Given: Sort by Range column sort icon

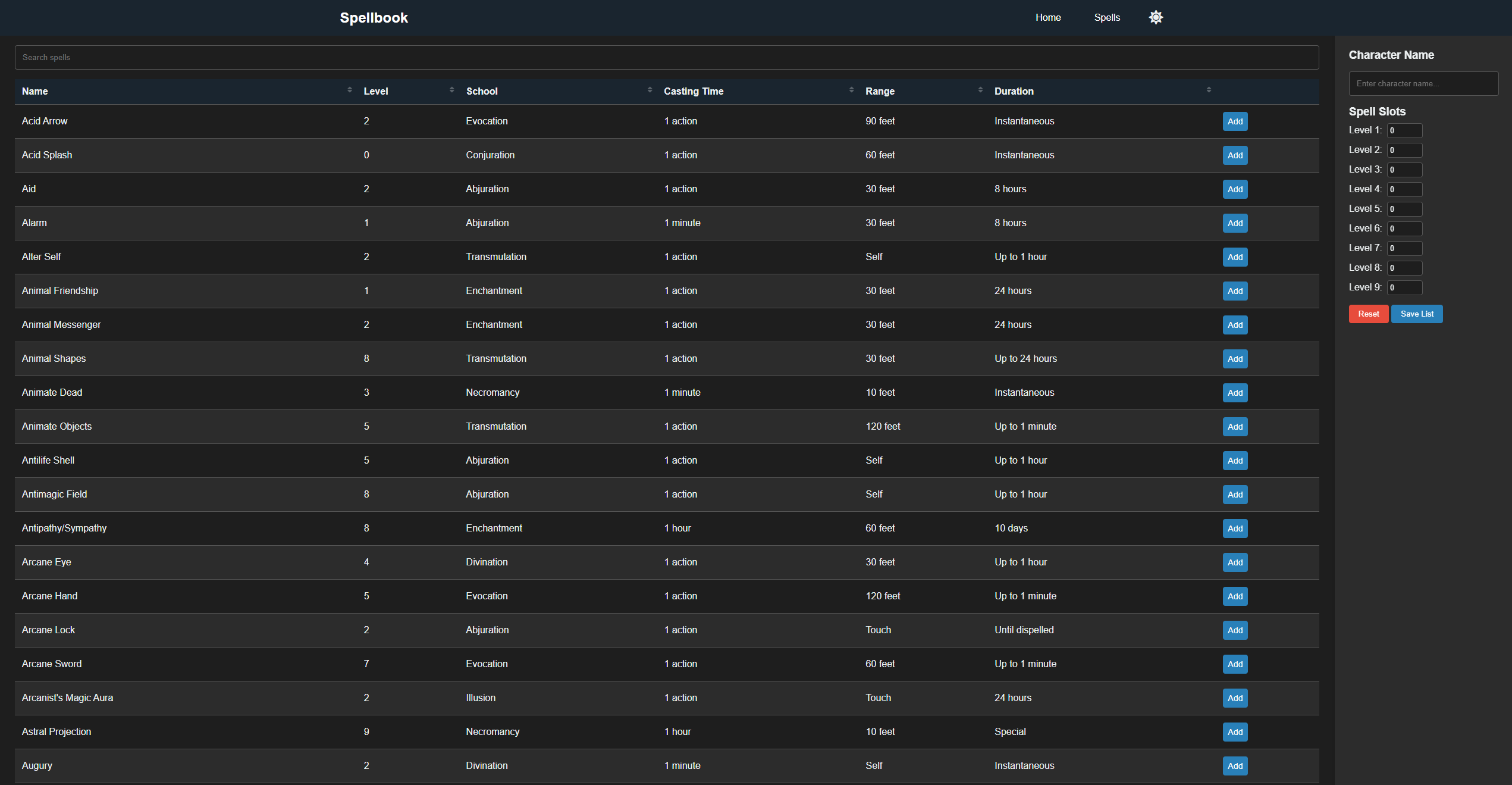Looking at the screenshot, I should click(980, 90).
